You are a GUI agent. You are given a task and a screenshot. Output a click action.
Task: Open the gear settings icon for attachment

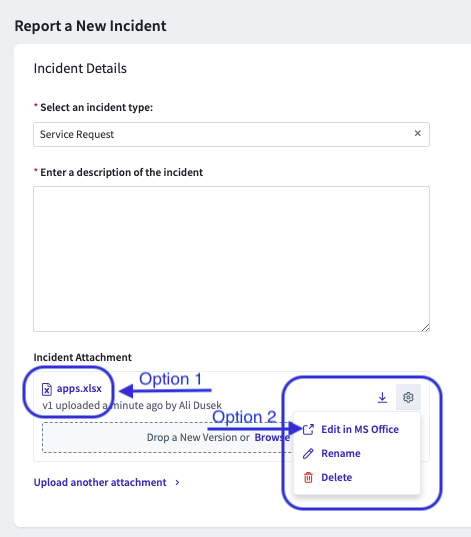point(408,397)
